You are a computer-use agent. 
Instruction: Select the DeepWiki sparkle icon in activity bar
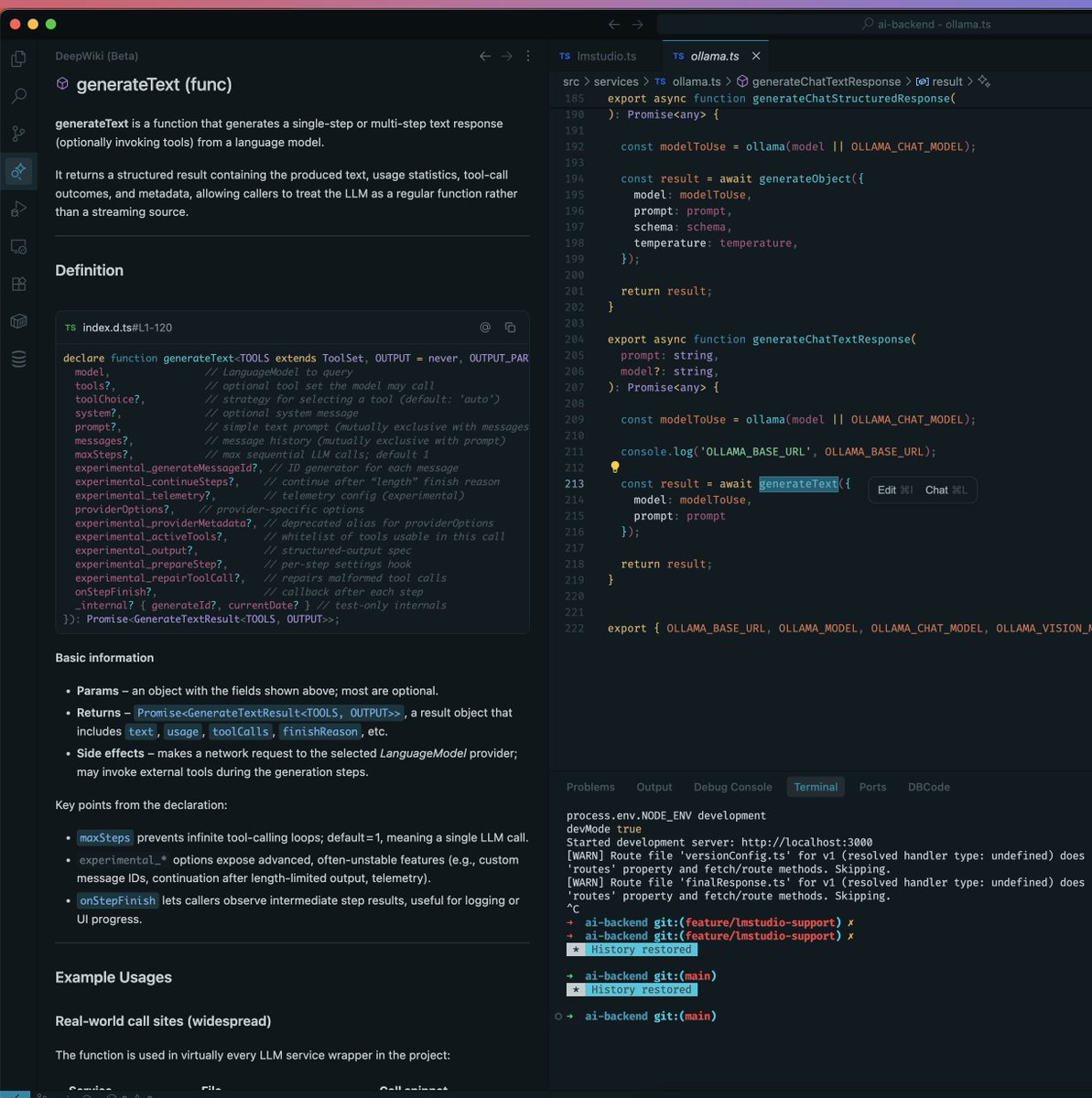click(x=18, y=171)
